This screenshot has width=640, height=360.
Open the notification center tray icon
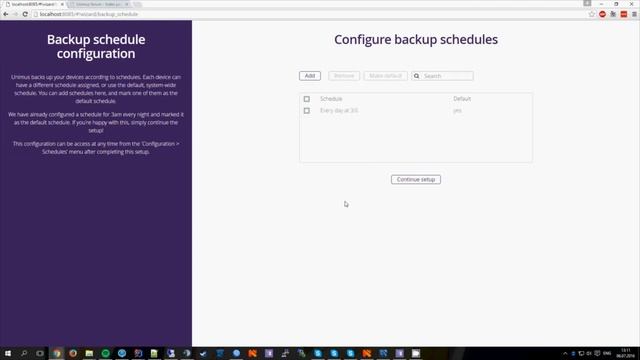pos(597,353)
